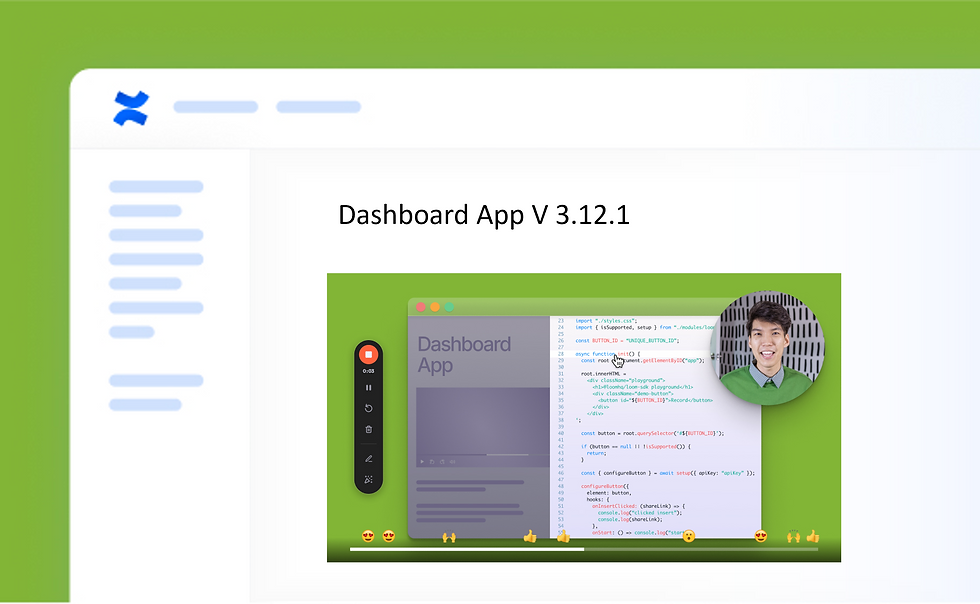Screen dimensions: 980x604
Task: Select the drawing pen tool in recorder
Action: 368,459
